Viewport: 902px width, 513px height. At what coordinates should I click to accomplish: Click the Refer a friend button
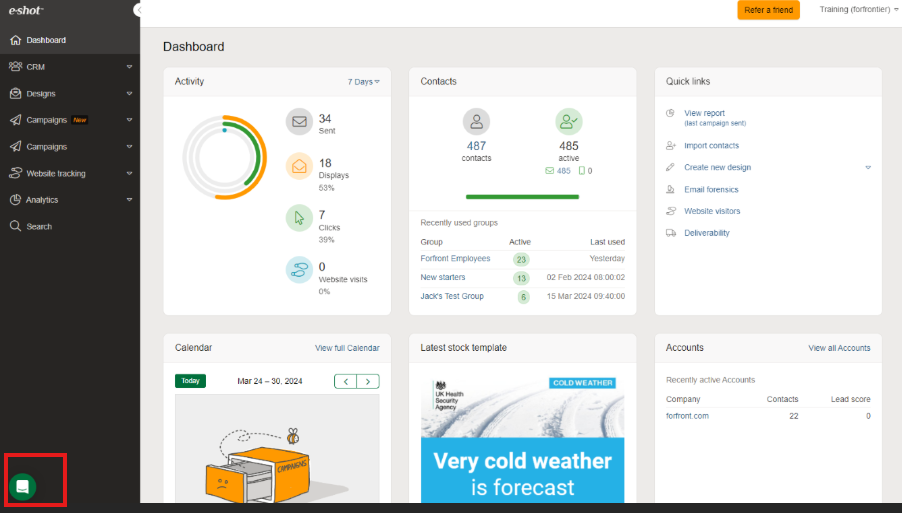[768, 10]
